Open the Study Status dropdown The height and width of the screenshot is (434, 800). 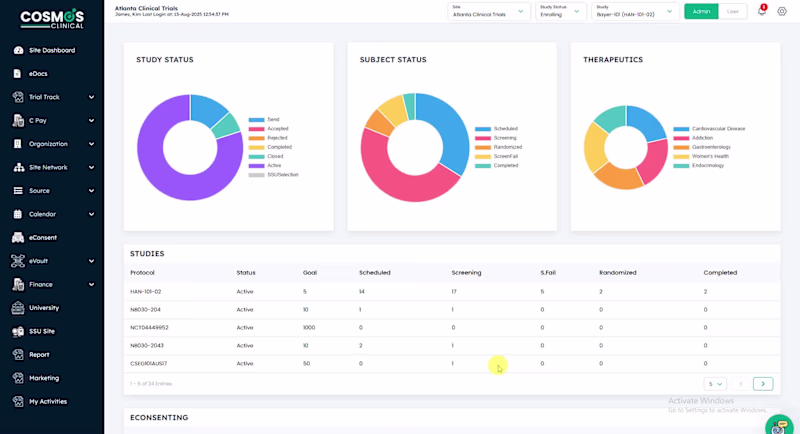pyautogui.click(x=560, y=11)
